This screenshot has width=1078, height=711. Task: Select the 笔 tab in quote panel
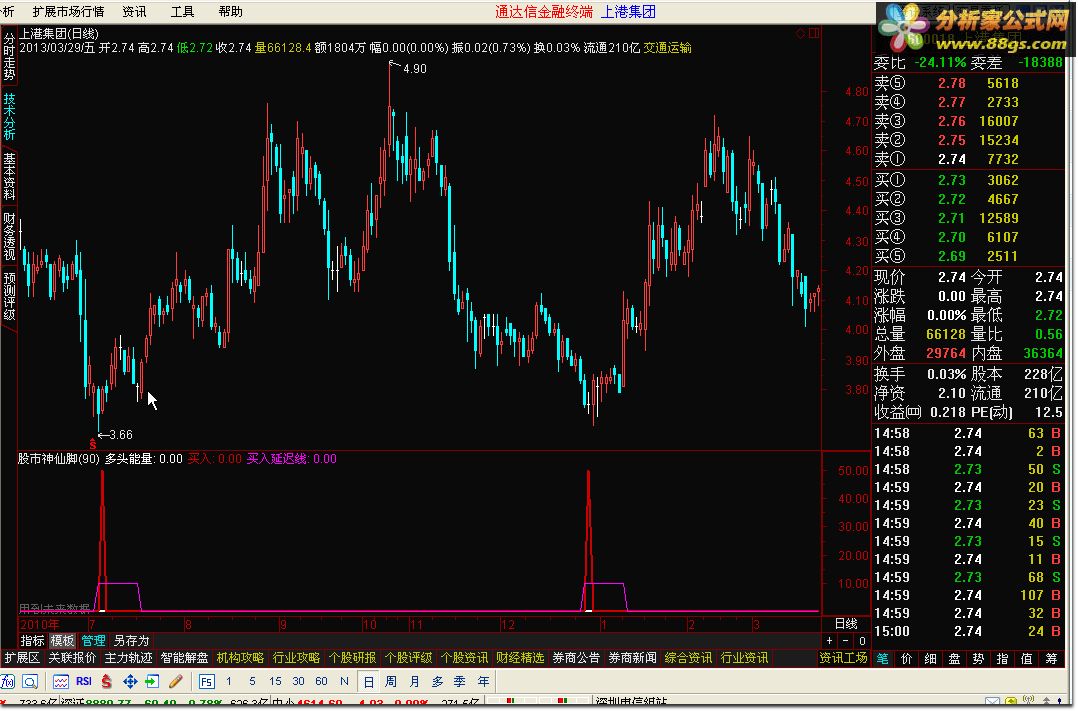(x=883, y=659)
